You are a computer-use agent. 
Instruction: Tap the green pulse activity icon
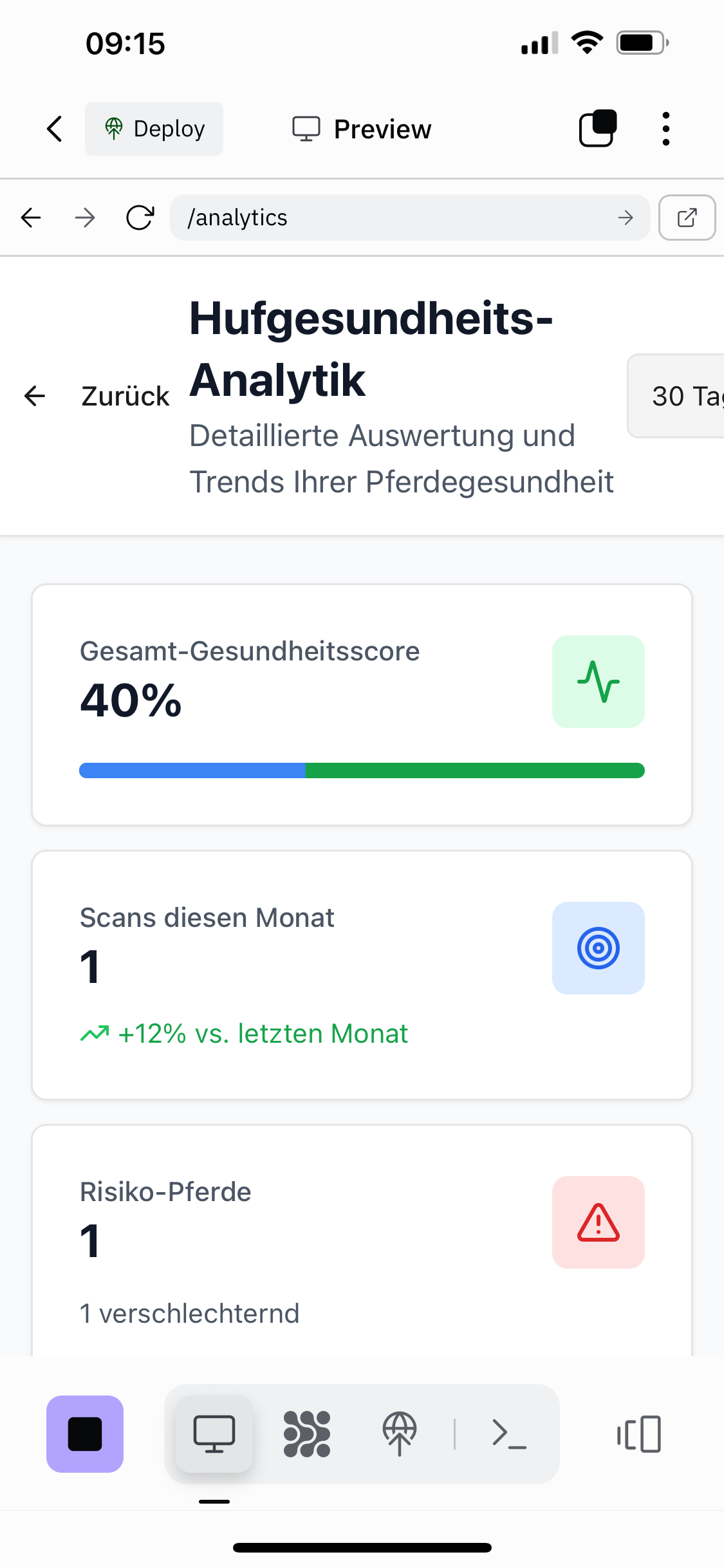[x=599, y=682]
